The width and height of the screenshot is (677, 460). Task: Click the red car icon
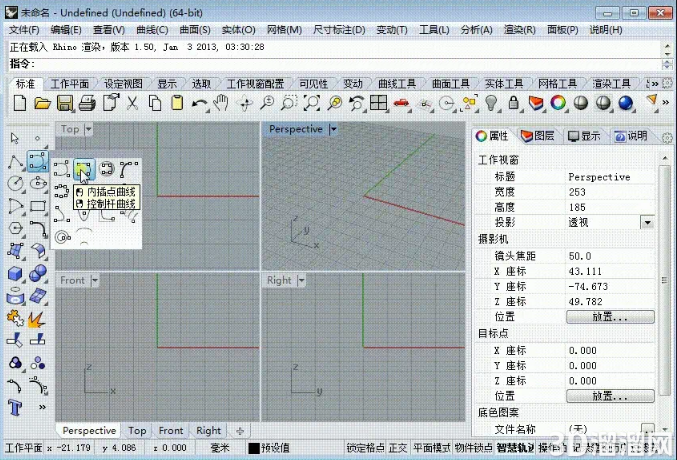(x=402, y=103)
